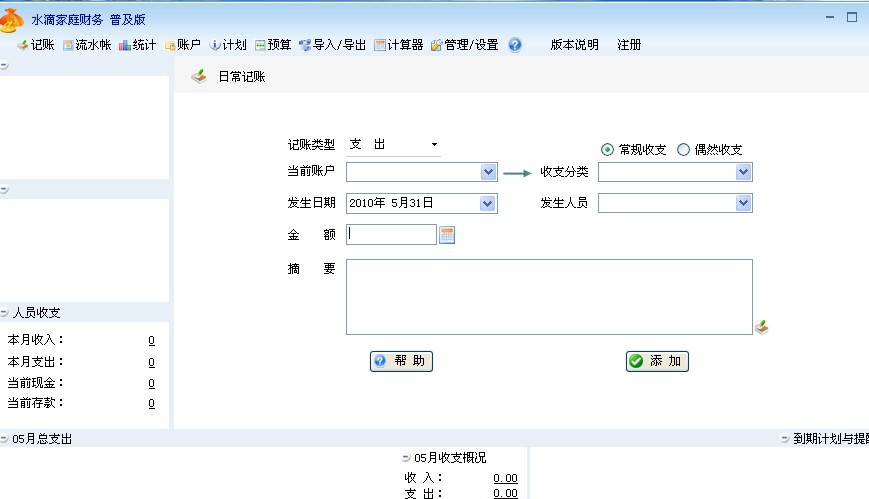This screenshot has height=499, width=869.
Task: Click the 支出 0.00 link in 收支概况
Action: pyautogui.click(x=505, y=493)
